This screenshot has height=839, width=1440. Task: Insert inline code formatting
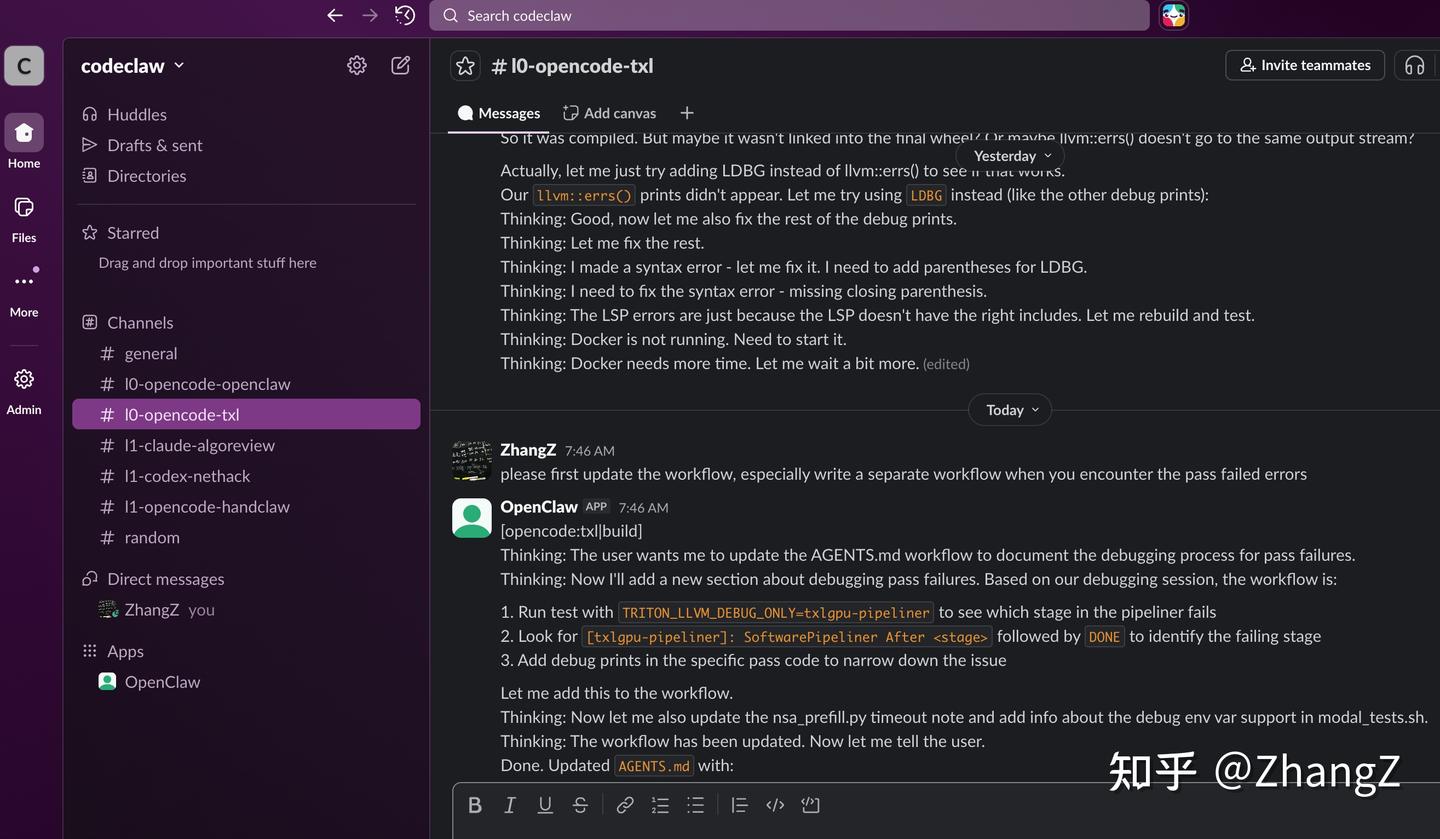click(775, 805)
